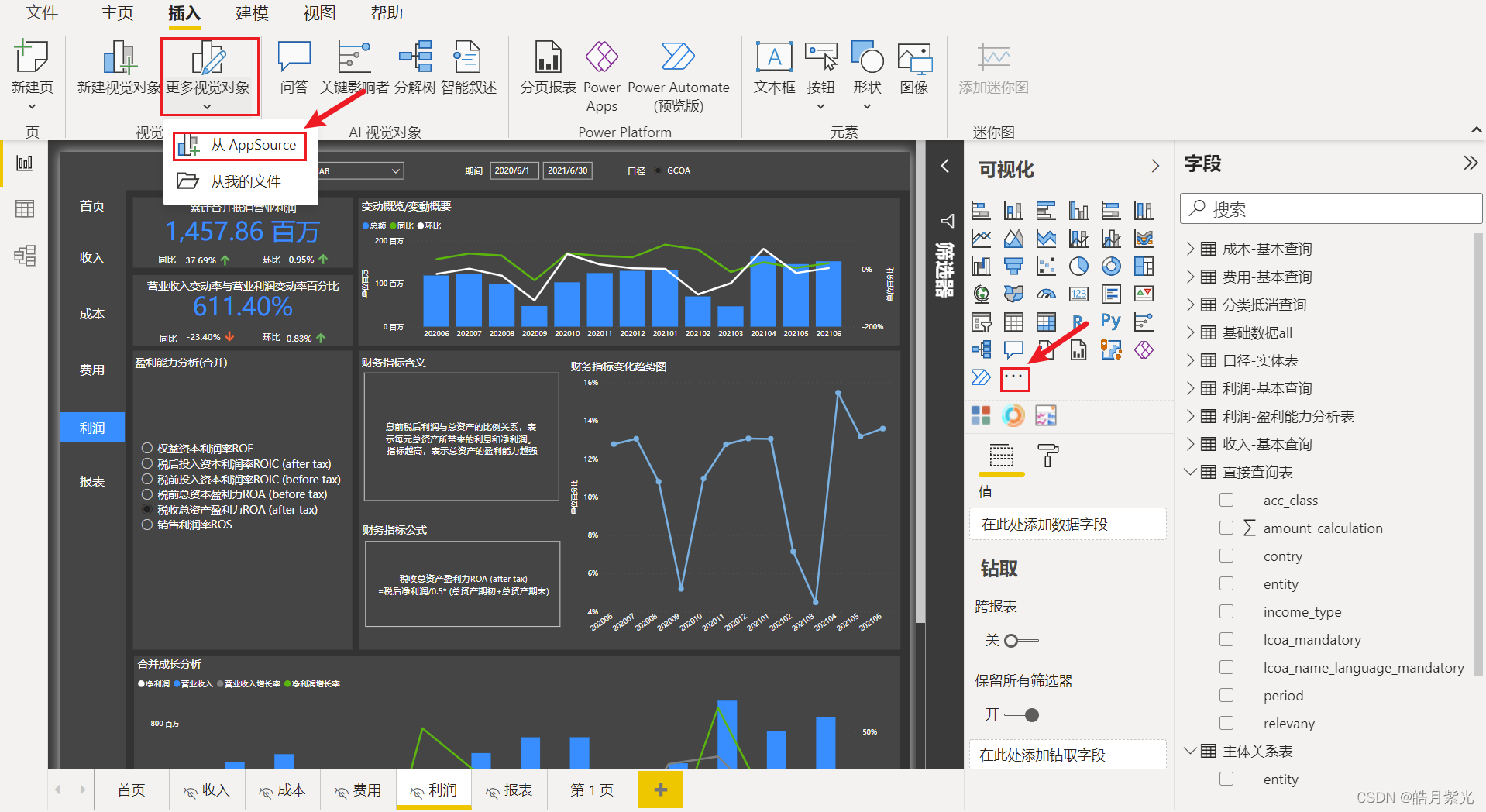Check the income_type field

point(1226,612)
